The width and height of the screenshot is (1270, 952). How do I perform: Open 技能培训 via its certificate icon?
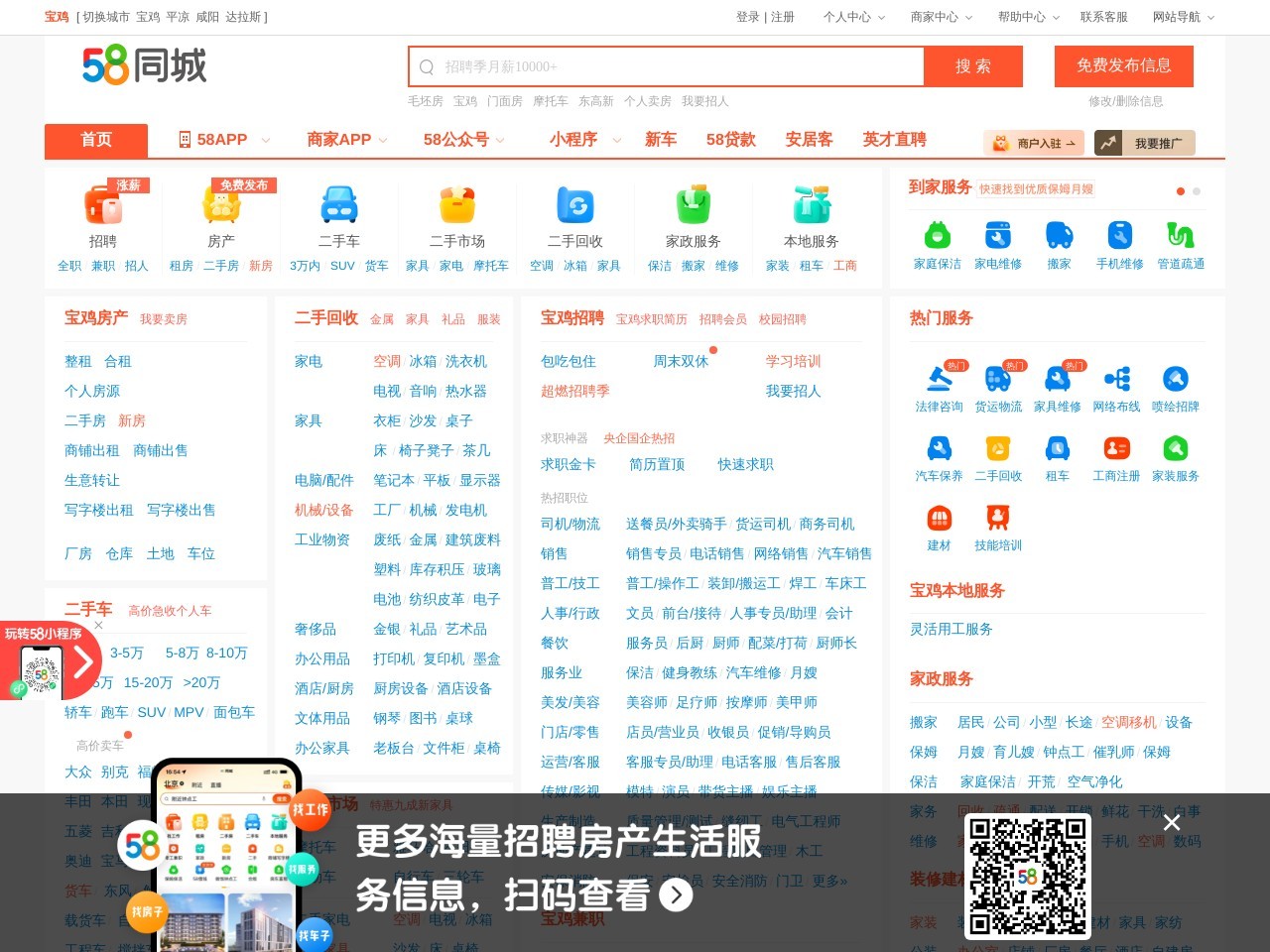click(997, 517)
